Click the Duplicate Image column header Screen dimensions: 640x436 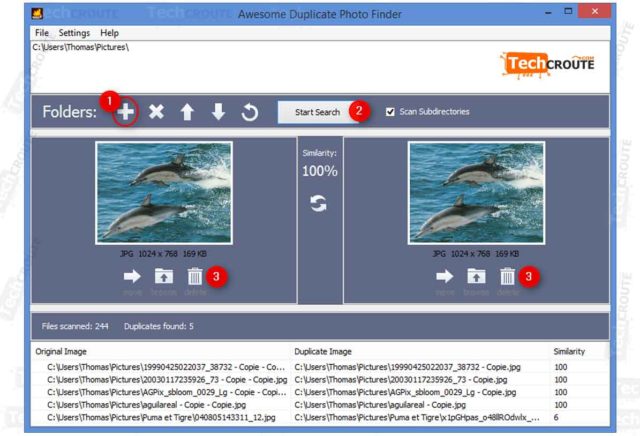point(323,351)
